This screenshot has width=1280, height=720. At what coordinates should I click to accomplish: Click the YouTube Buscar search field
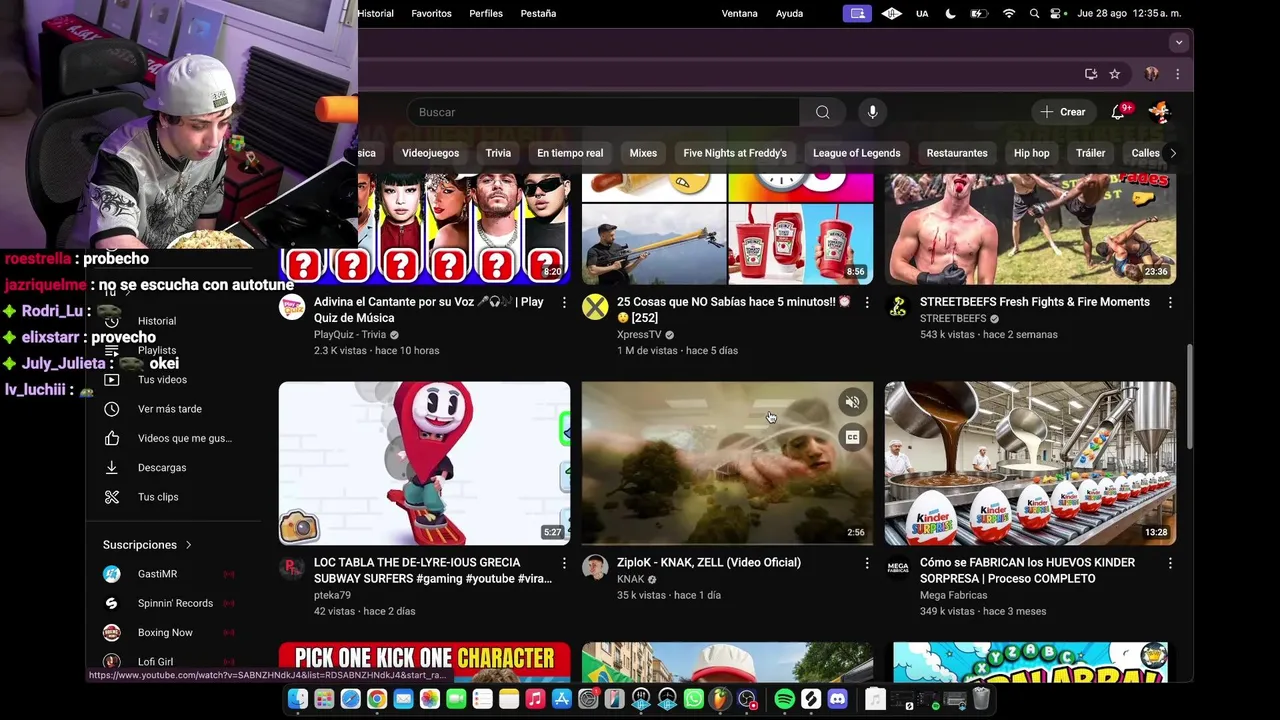point(603,112)
